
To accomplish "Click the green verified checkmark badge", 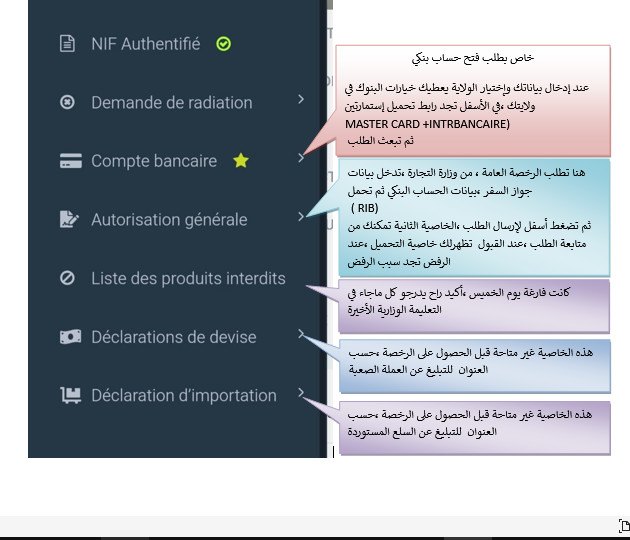I will click(223, 44).
